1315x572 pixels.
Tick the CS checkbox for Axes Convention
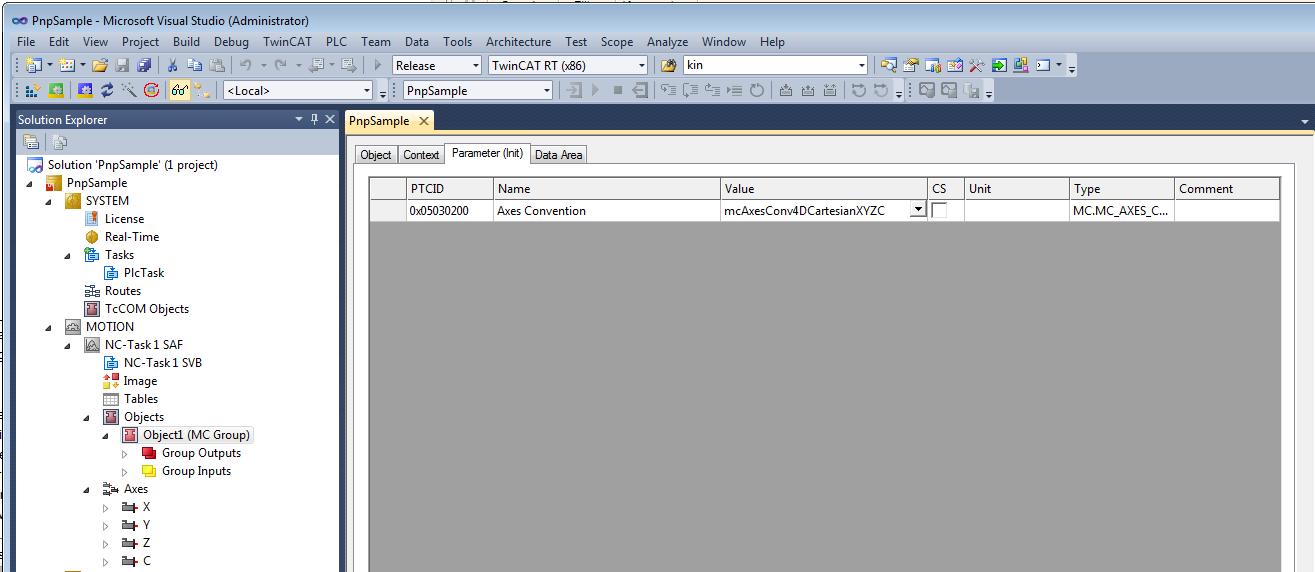939,211
